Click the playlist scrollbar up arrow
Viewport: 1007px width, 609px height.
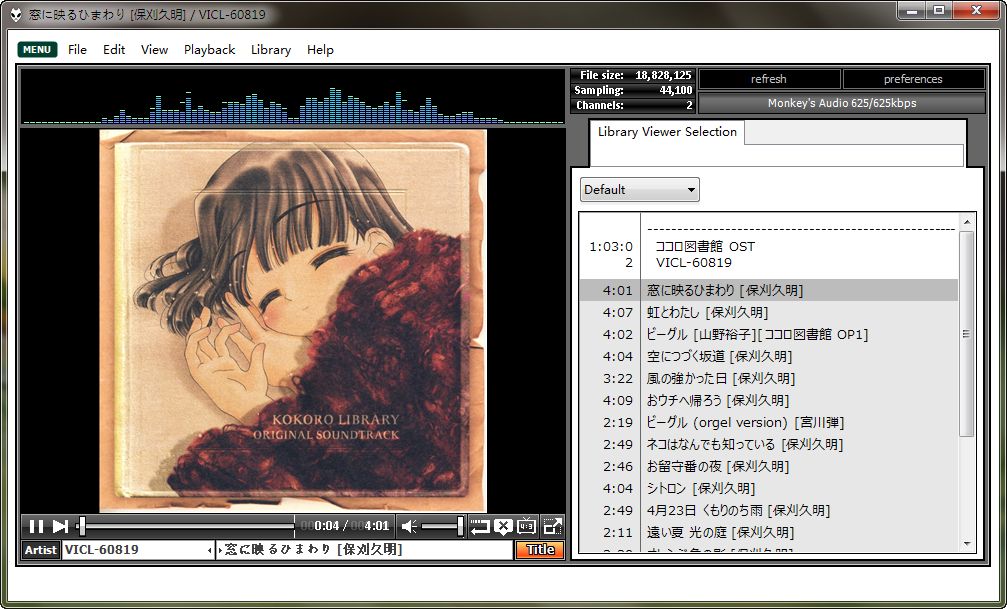point(967,222)
